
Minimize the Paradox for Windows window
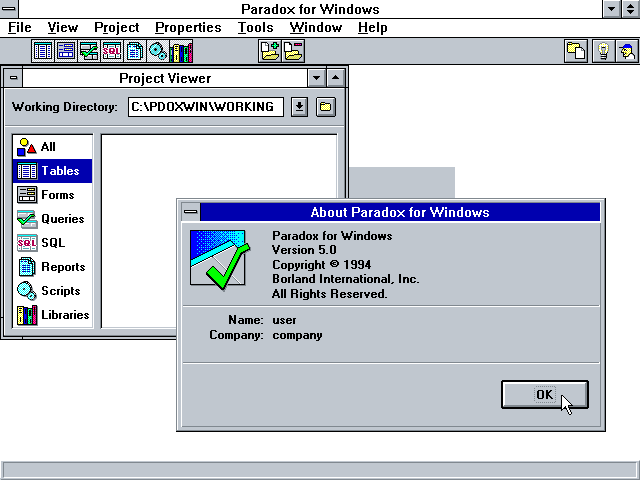(x=611, y=9)
